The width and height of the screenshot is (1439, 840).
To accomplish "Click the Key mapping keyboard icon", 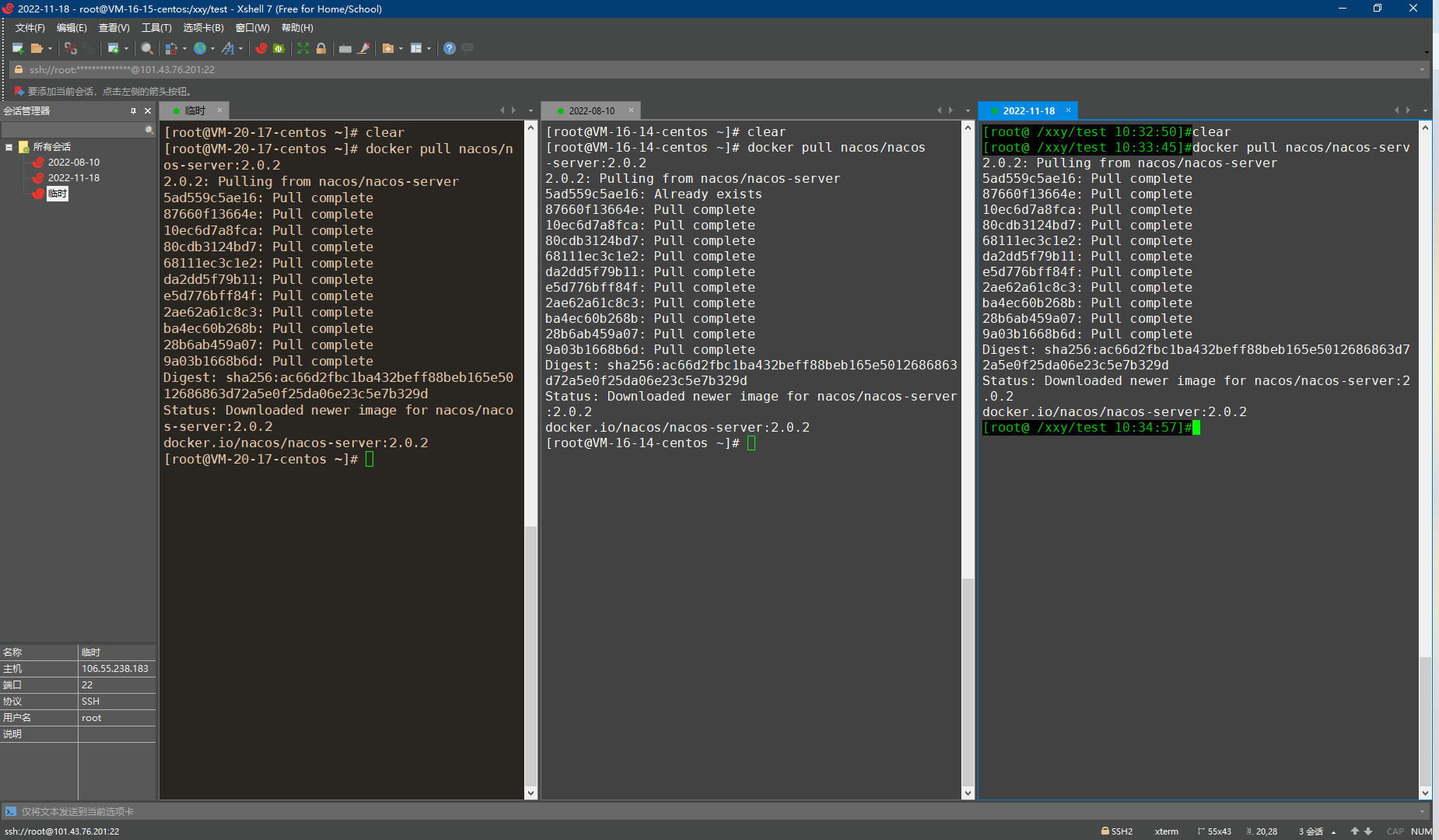I will tap(345, 48).
